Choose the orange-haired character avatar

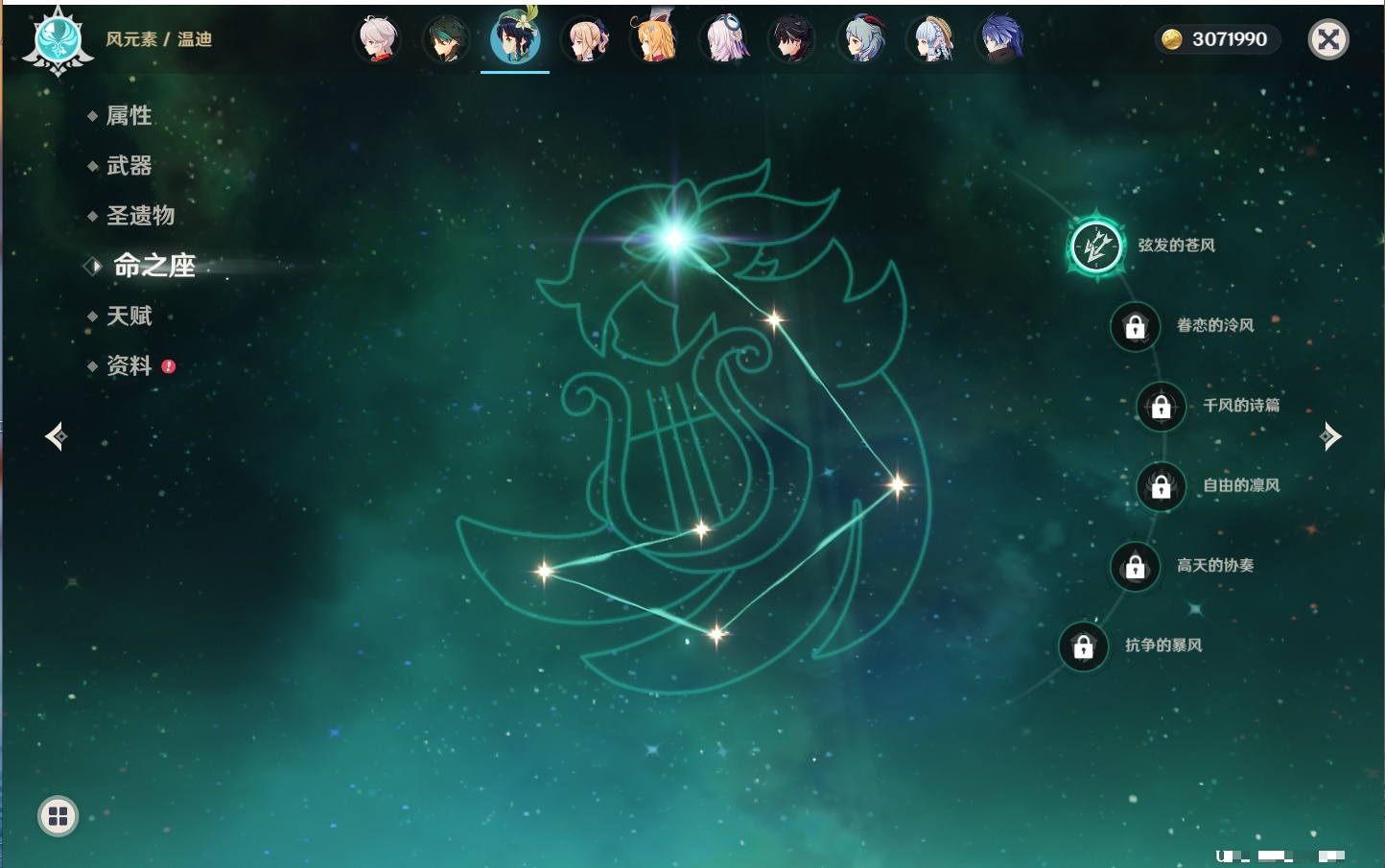(655, 40)
